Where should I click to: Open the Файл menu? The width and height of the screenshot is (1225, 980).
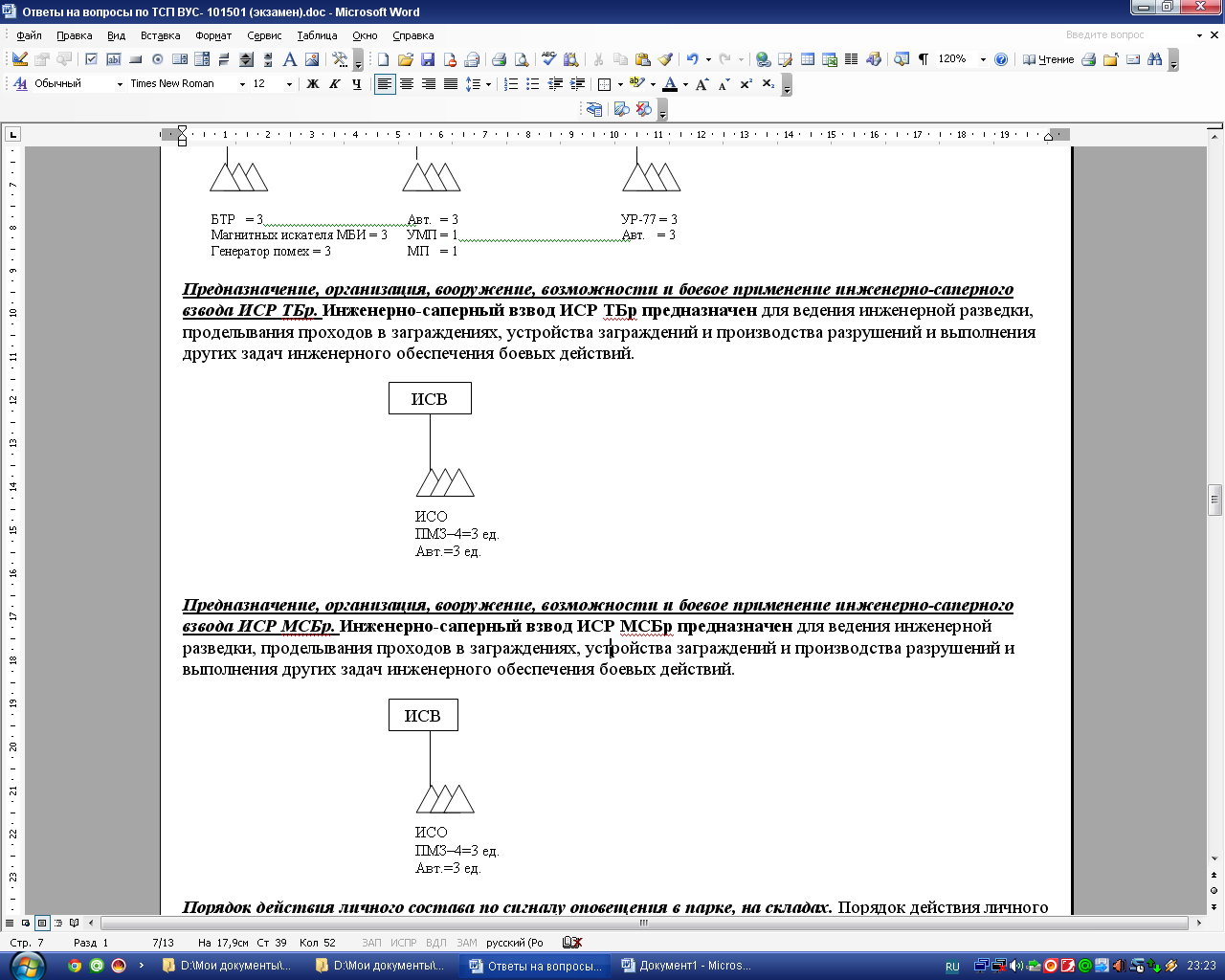pyautogui.click(x=29, y=35)
